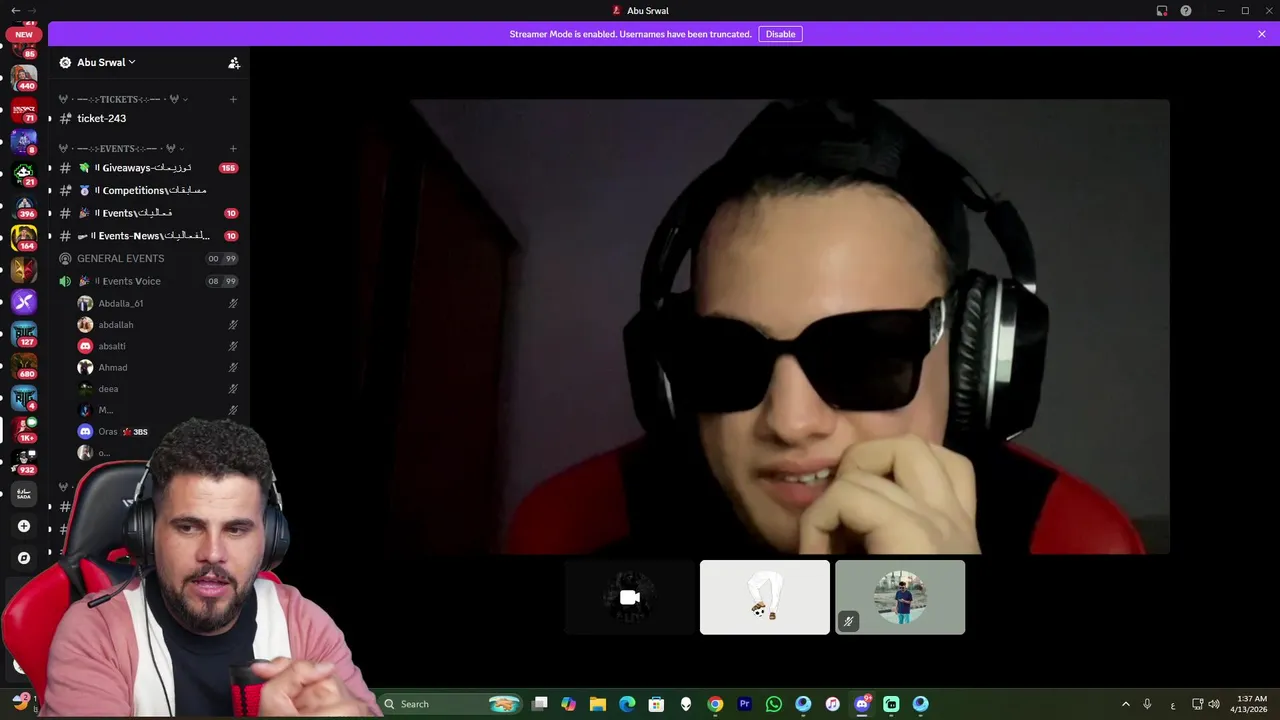Image resolution: width=1280 pixels, height=720 pixels.
Task: Open the server with the 680 badge
Action: coord(24,365)
